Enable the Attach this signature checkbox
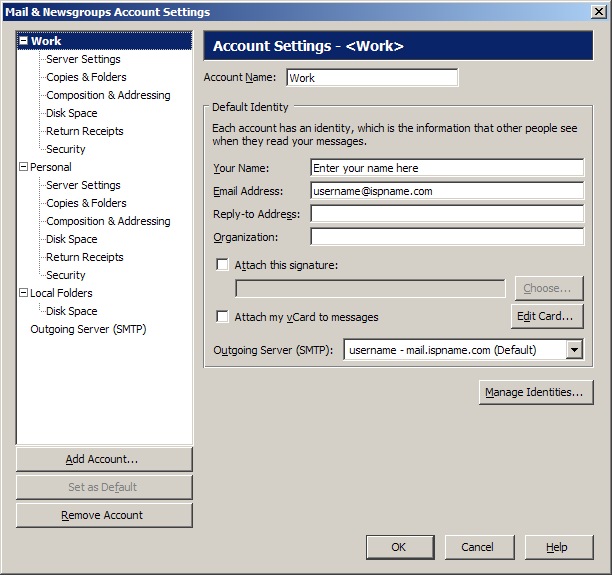612x575 pixels. (x=223, y=265)
